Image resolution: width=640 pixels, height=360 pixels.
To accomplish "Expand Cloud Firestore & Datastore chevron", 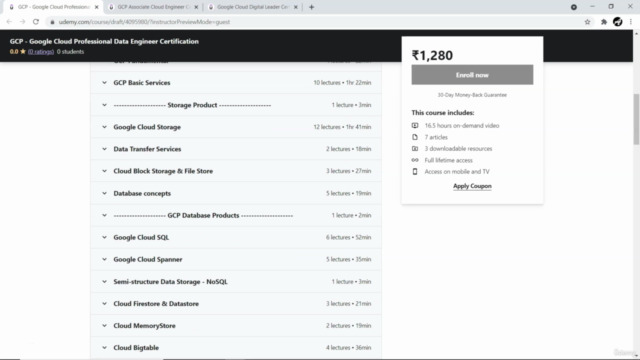I will tap(104, 304).
